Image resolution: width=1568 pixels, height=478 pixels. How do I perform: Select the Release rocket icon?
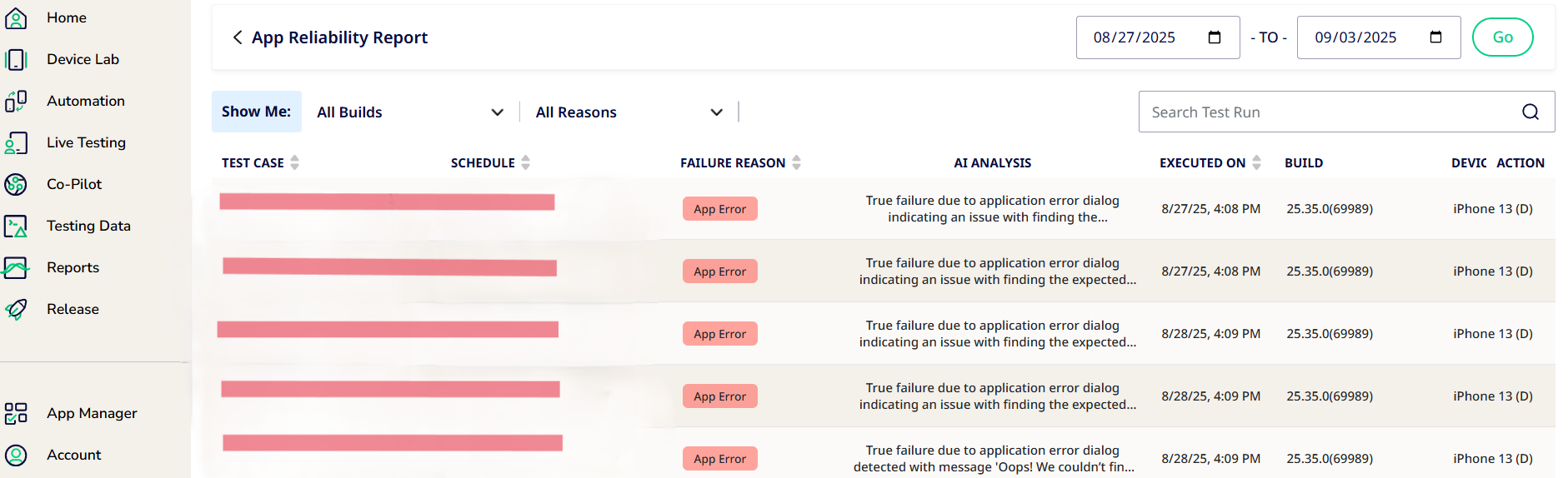[x=16, y=309]
